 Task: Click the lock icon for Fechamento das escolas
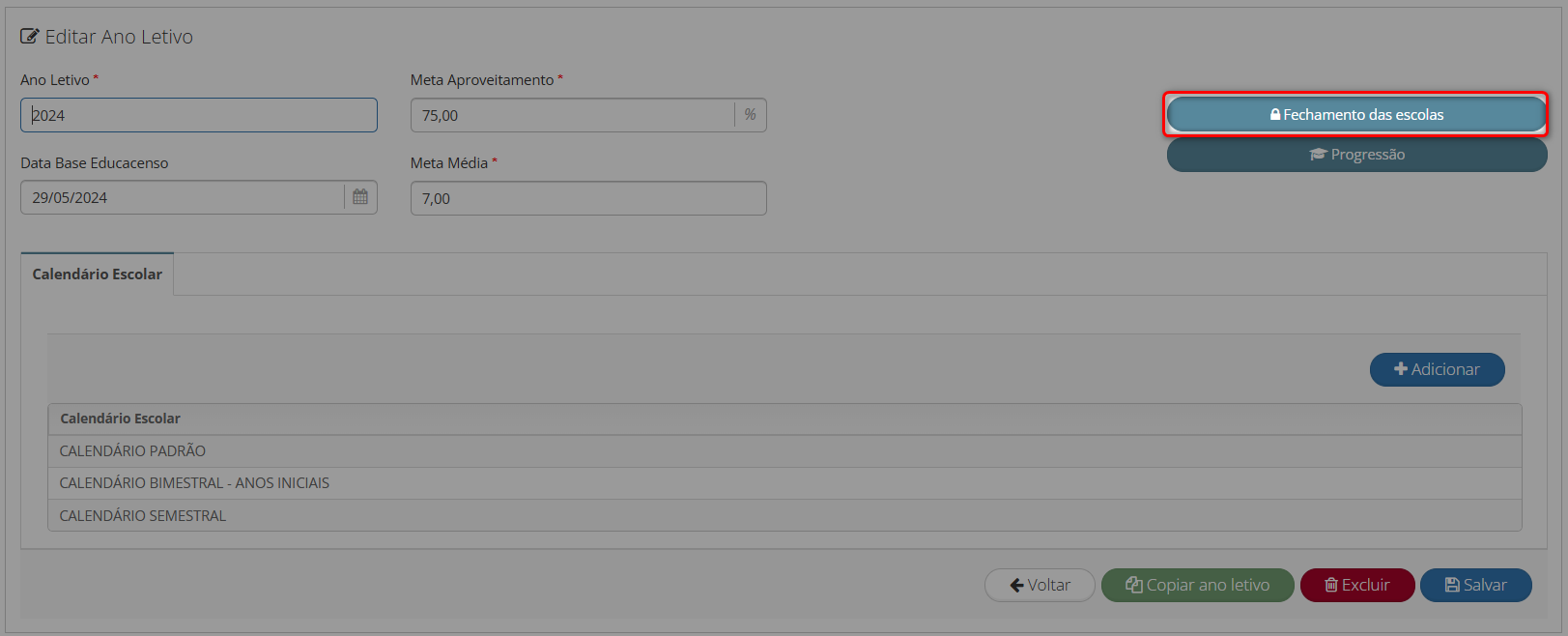[x=1275, y=115]
